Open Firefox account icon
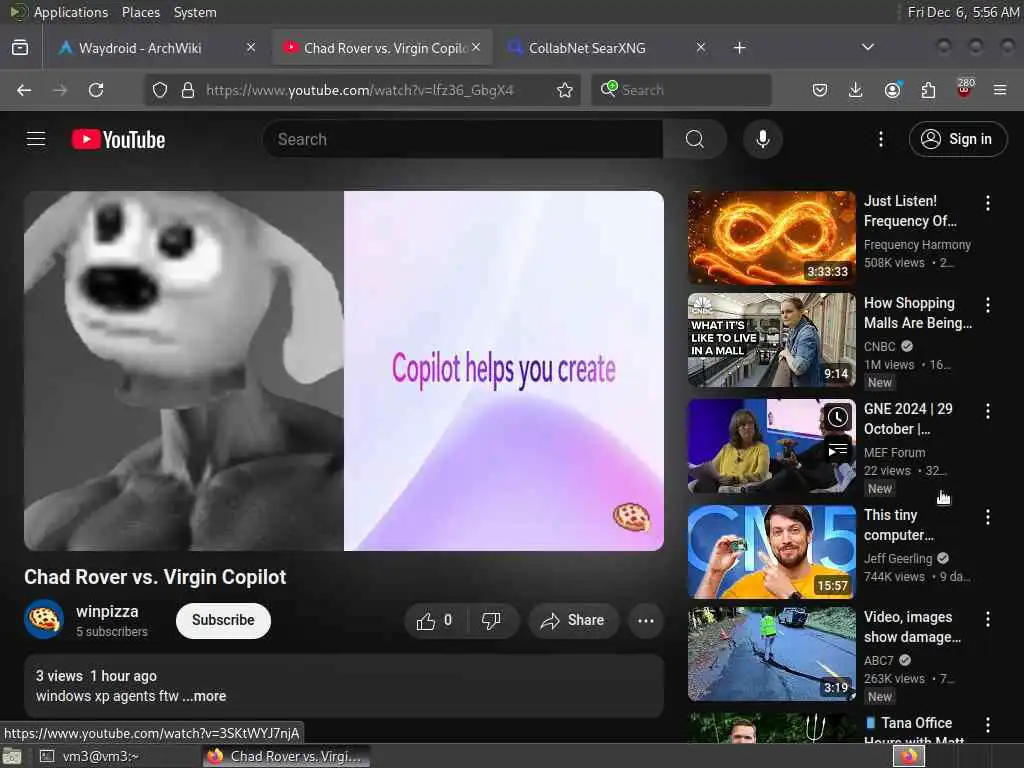The height and width of the screenshot is (768, 1024). pyautogui.click(x=893, y=90)
